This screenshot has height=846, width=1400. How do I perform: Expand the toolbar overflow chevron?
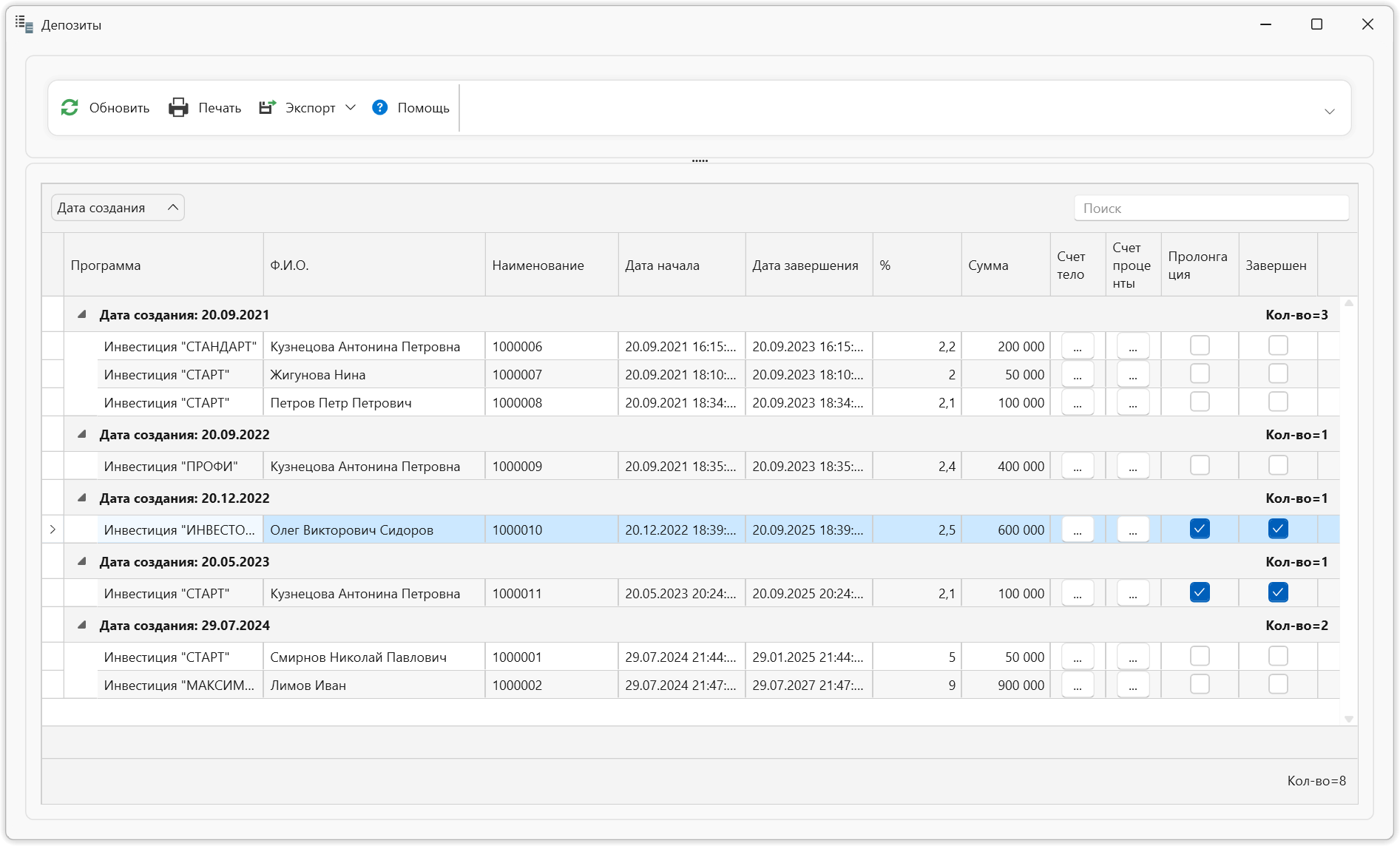pyautogui.click(x=1329, y=112)
